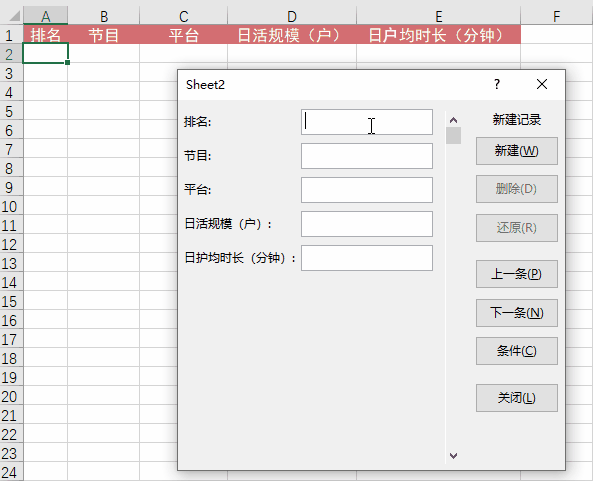The image size is (593, 481).
Task: Go to previous record with 上一条(P)
Action: [517, 274]
